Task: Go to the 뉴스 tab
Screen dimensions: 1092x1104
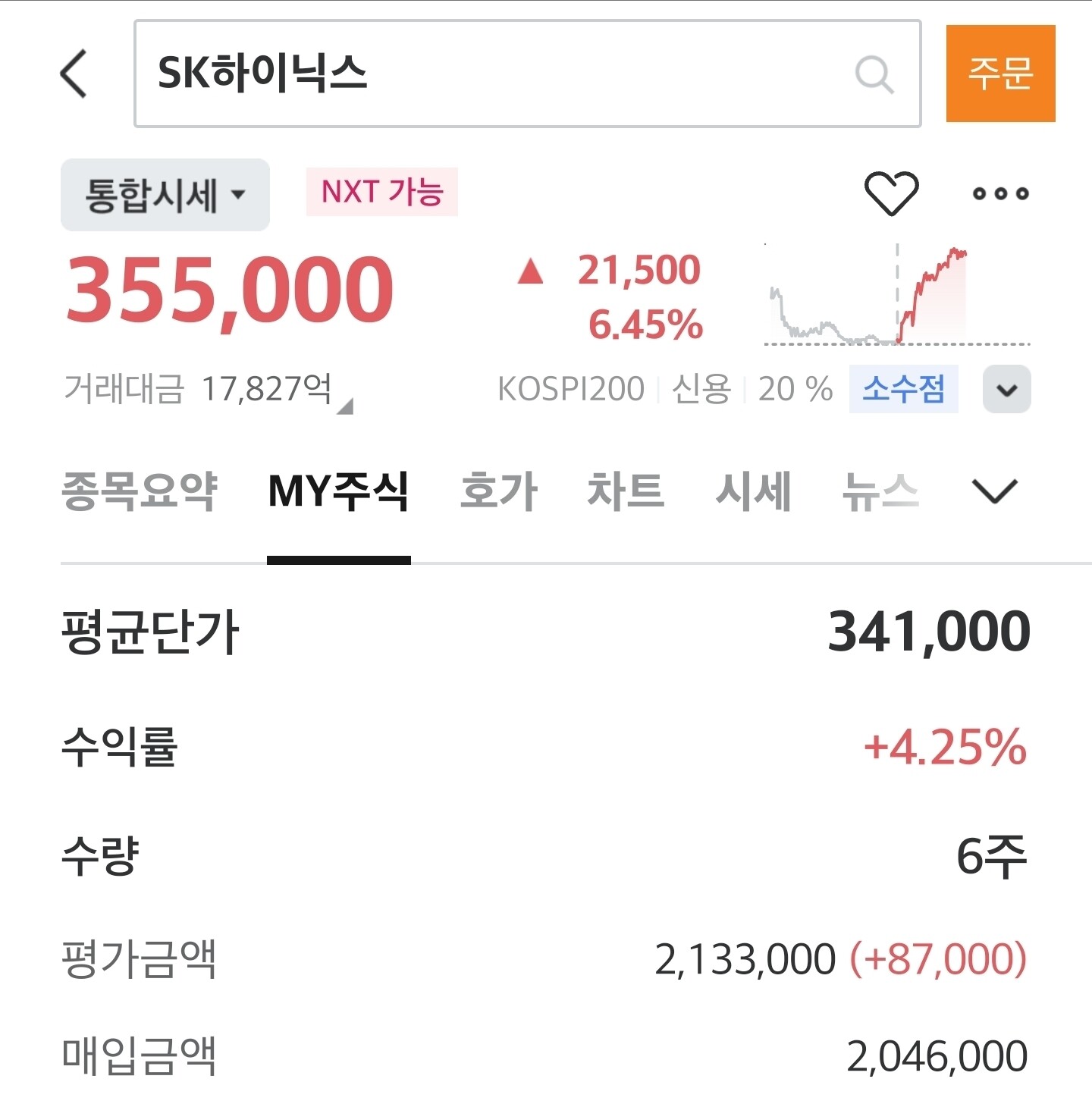Action: pos(880,491)
